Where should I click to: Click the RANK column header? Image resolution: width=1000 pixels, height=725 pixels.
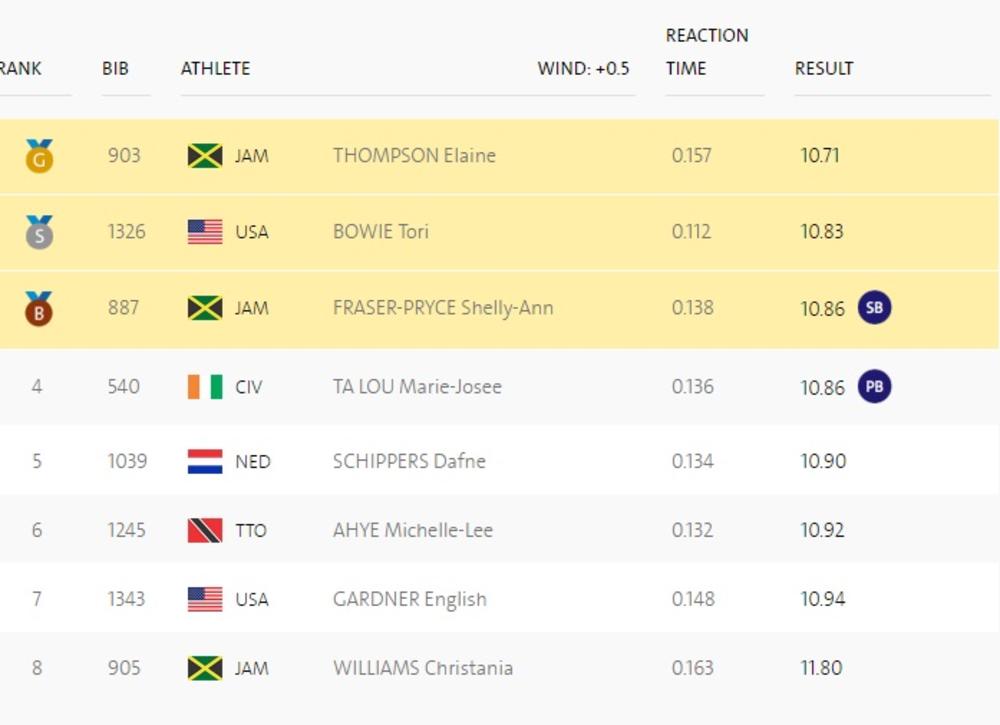coord(20,69)
